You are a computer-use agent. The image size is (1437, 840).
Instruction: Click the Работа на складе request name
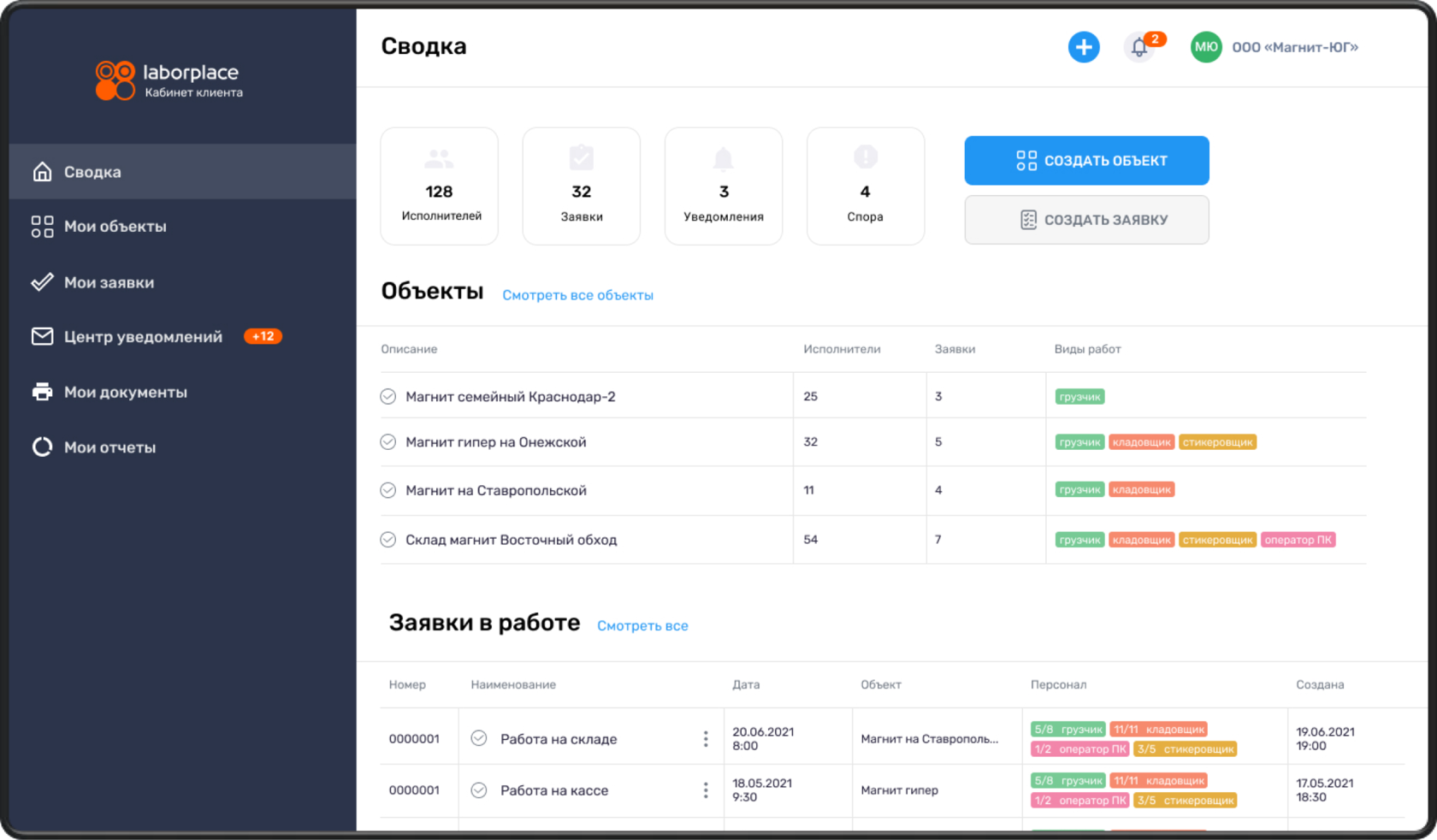559,739
